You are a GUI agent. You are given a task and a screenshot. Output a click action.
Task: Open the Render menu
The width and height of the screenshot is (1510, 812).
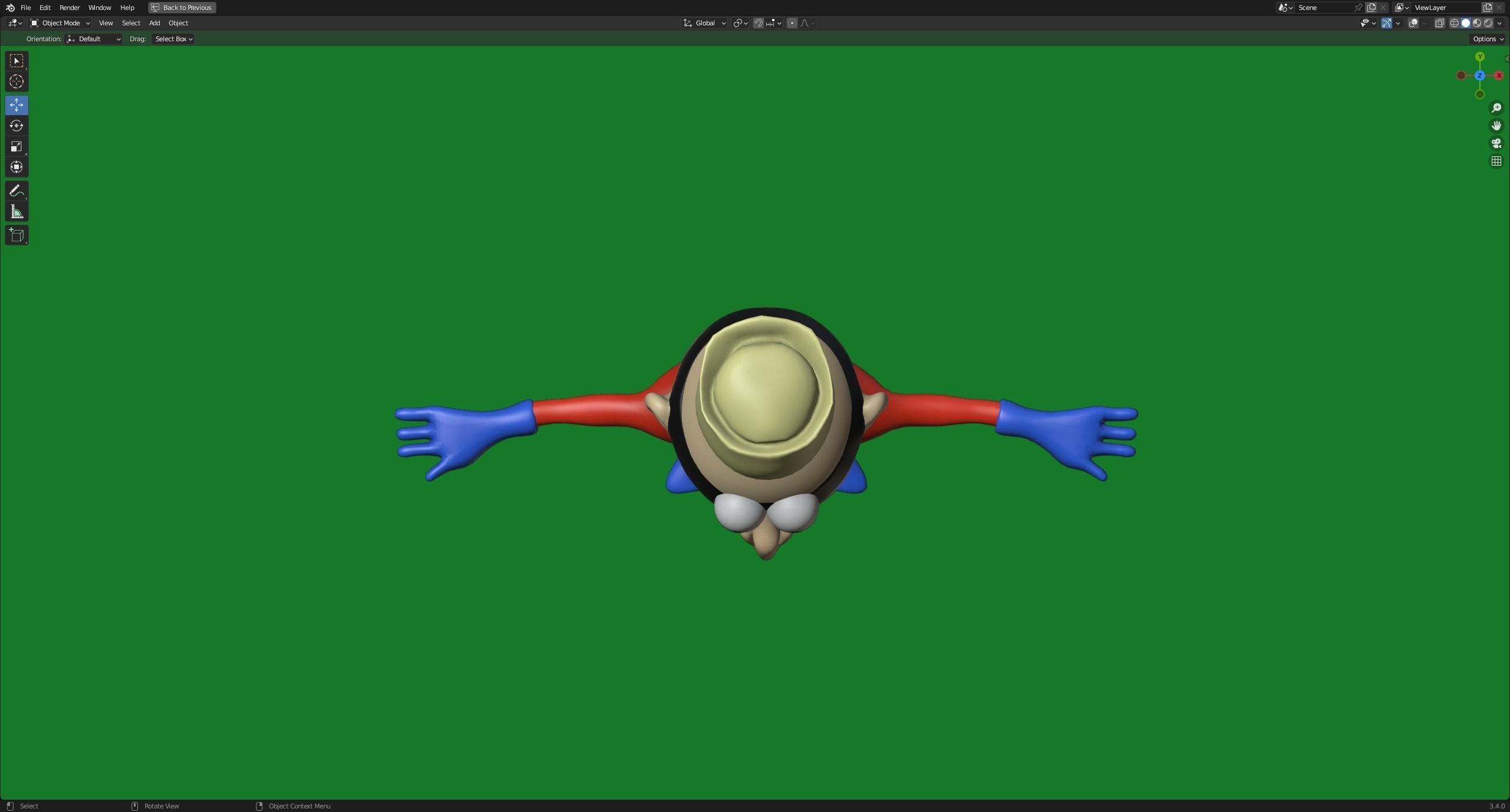pyautogui.click(x=70, y=8)
